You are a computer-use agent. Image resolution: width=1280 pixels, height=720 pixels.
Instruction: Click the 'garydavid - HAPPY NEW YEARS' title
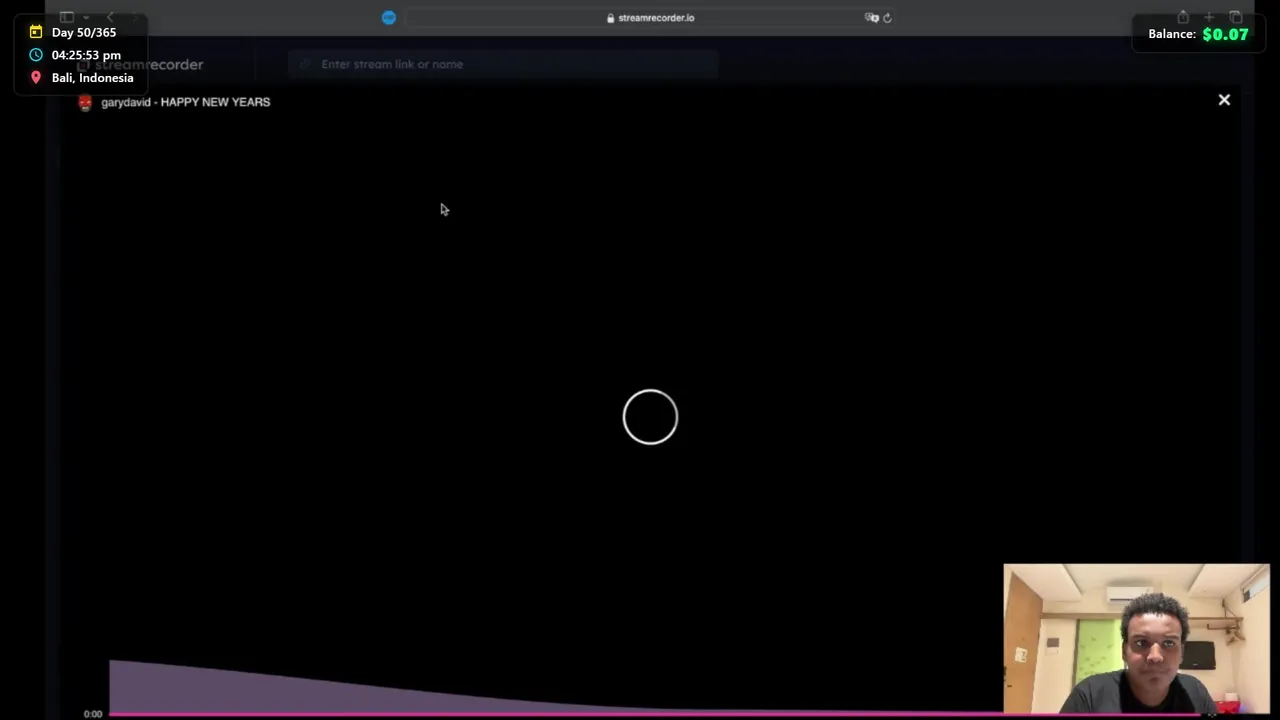coord(185,102)
